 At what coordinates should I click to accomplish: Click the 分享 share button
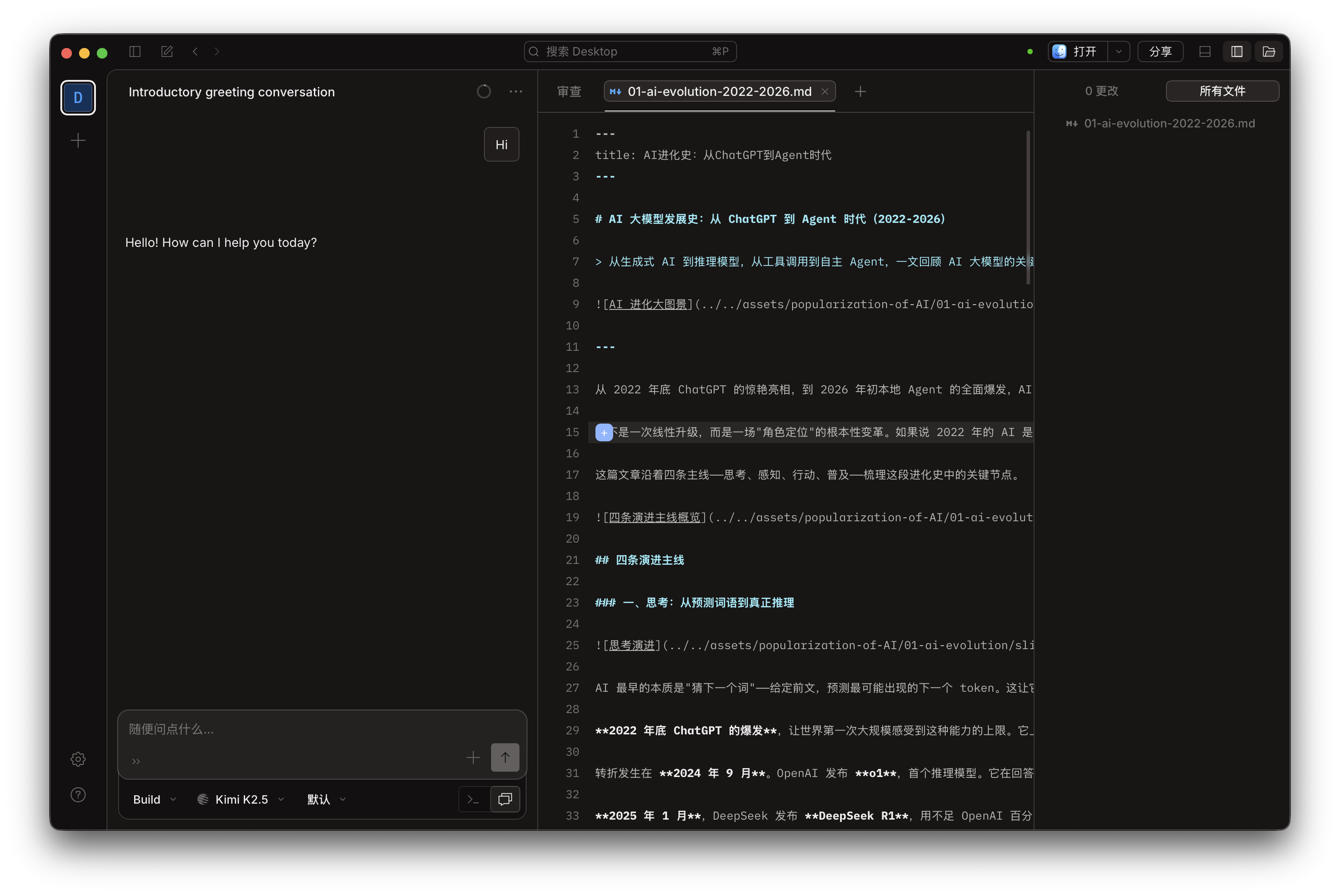pos(1161,52)
